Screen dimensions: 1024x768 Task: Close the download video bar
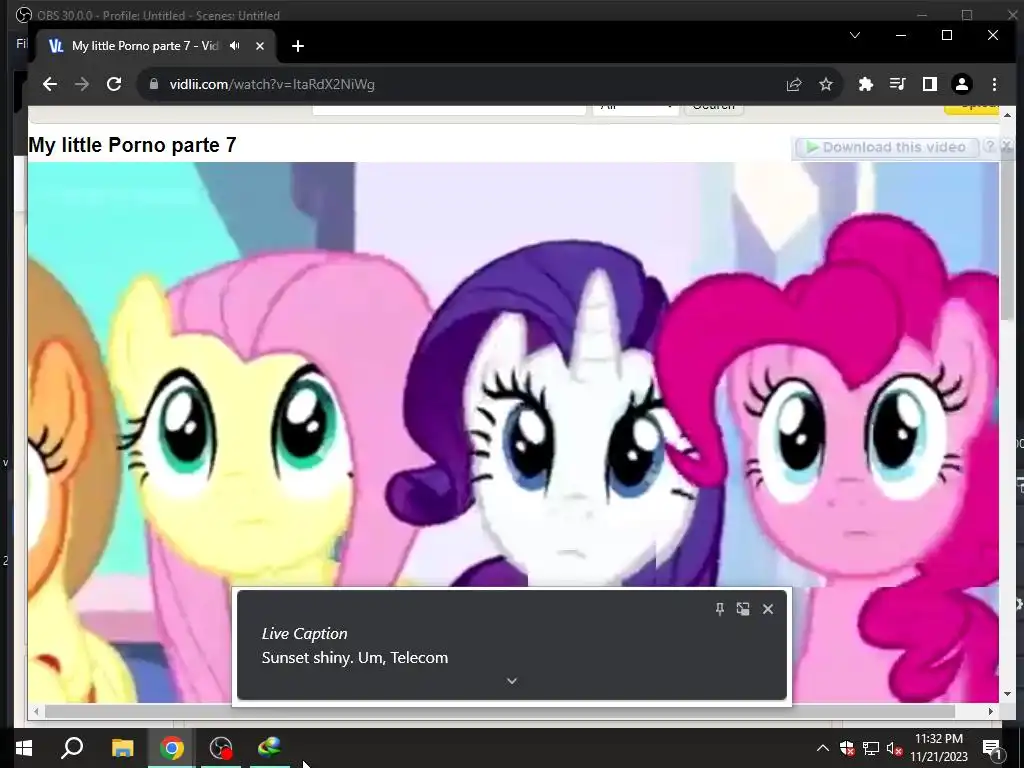1008,146
